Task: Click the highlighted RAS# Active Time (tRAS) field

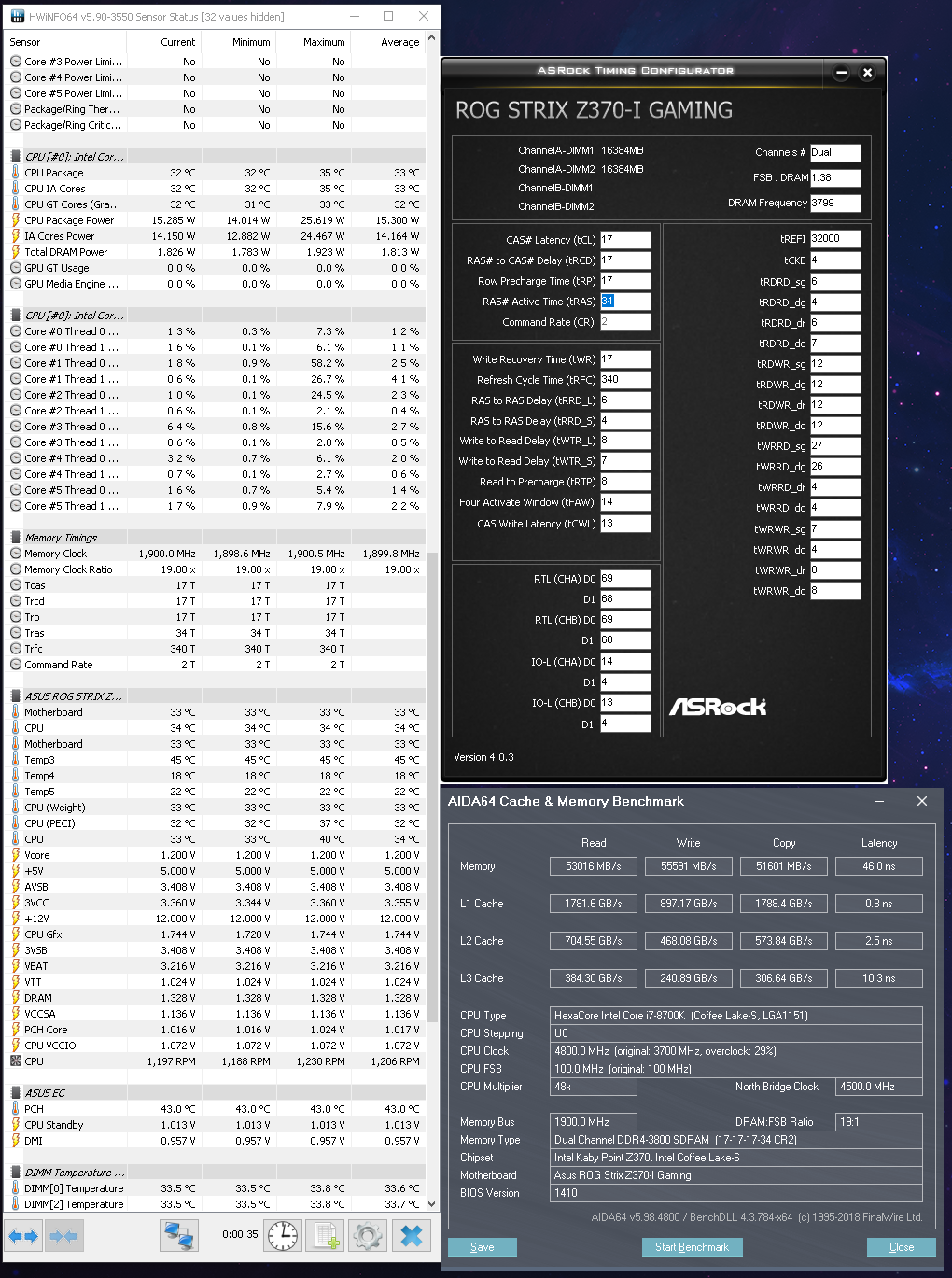Action: pos(625,301)
